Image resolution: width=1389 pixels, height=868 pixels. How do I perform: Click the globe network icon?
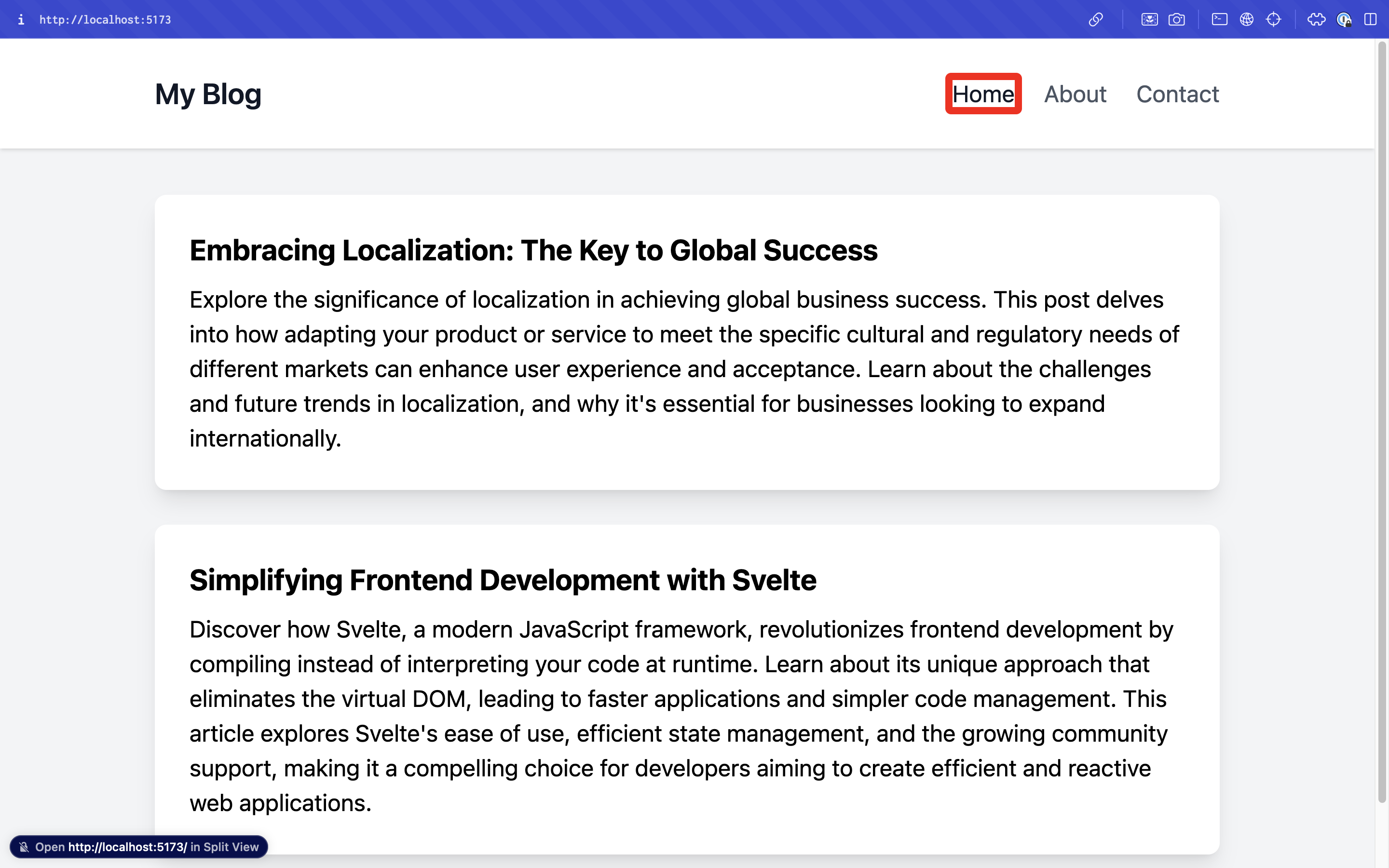pos(1246,19)
